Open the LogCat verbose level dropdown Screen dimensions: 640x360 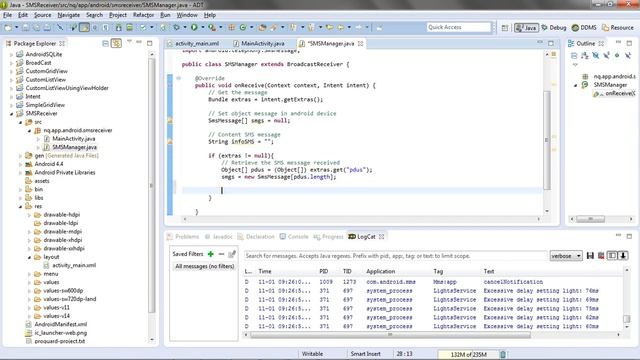tap(566, 256)
